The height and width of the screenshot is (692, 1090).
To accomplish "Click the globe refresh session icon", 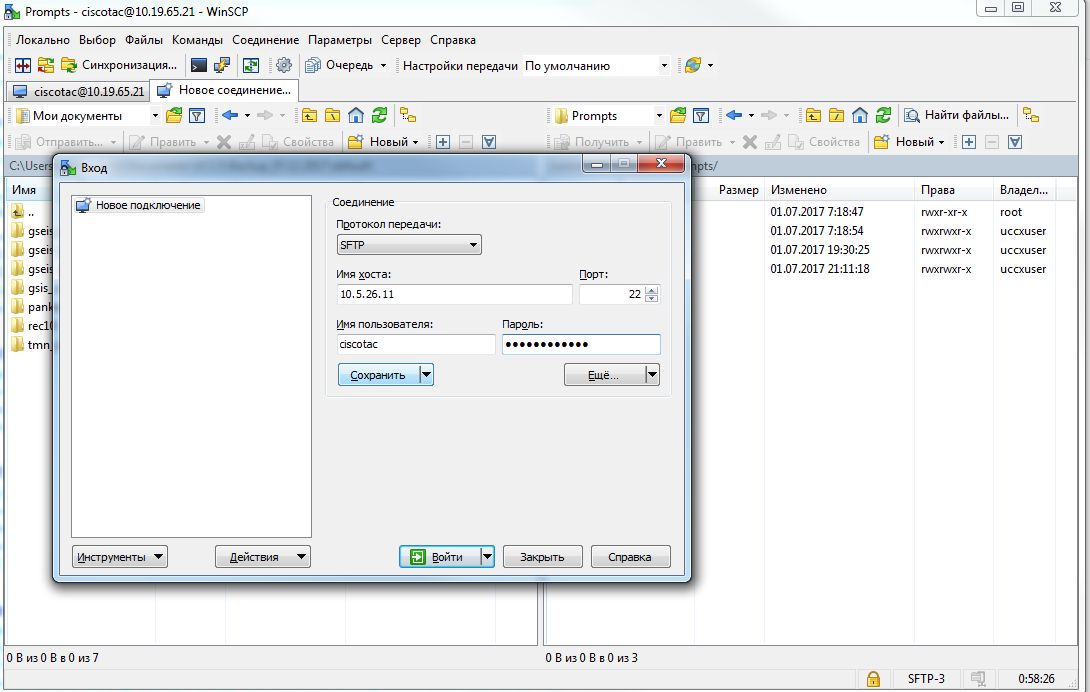I will click(x=693, y=65).
